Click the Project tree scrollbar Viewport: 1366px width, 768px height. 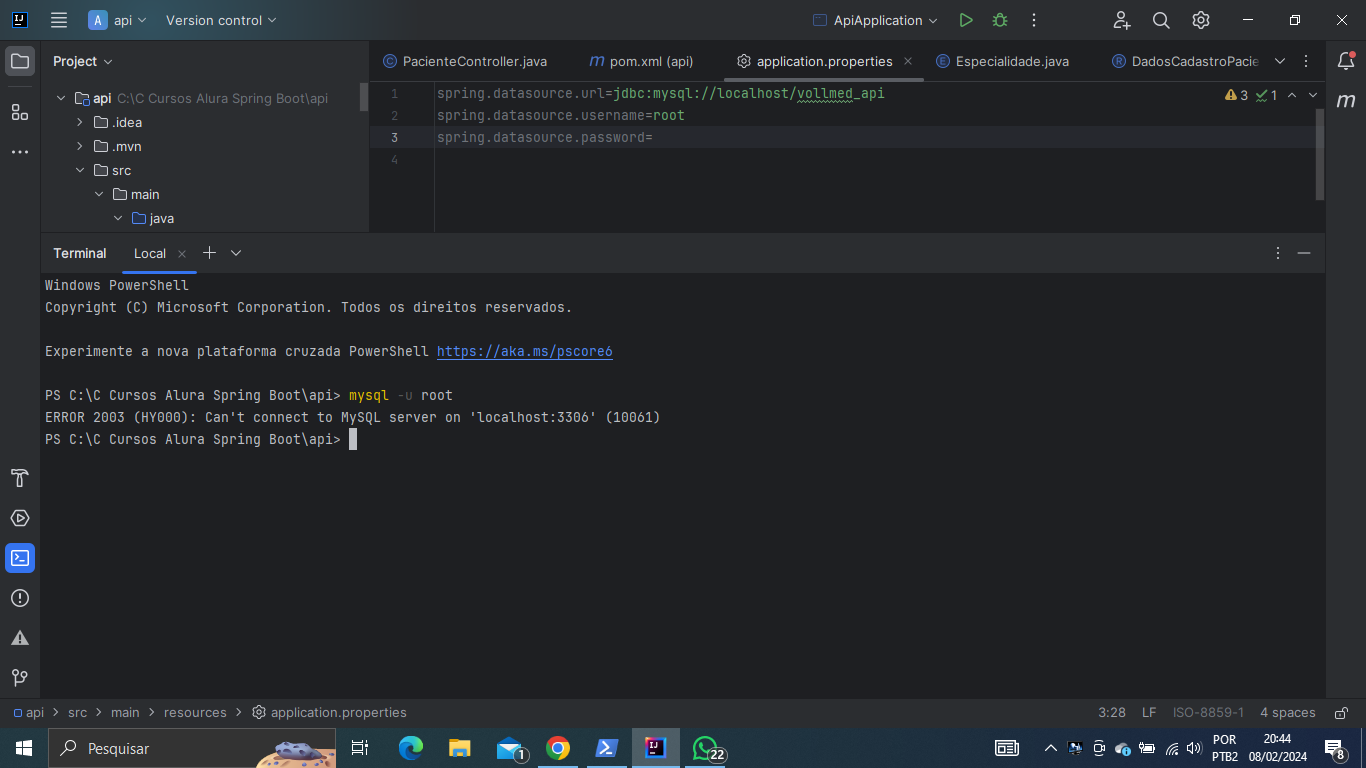tap(364, 97)
